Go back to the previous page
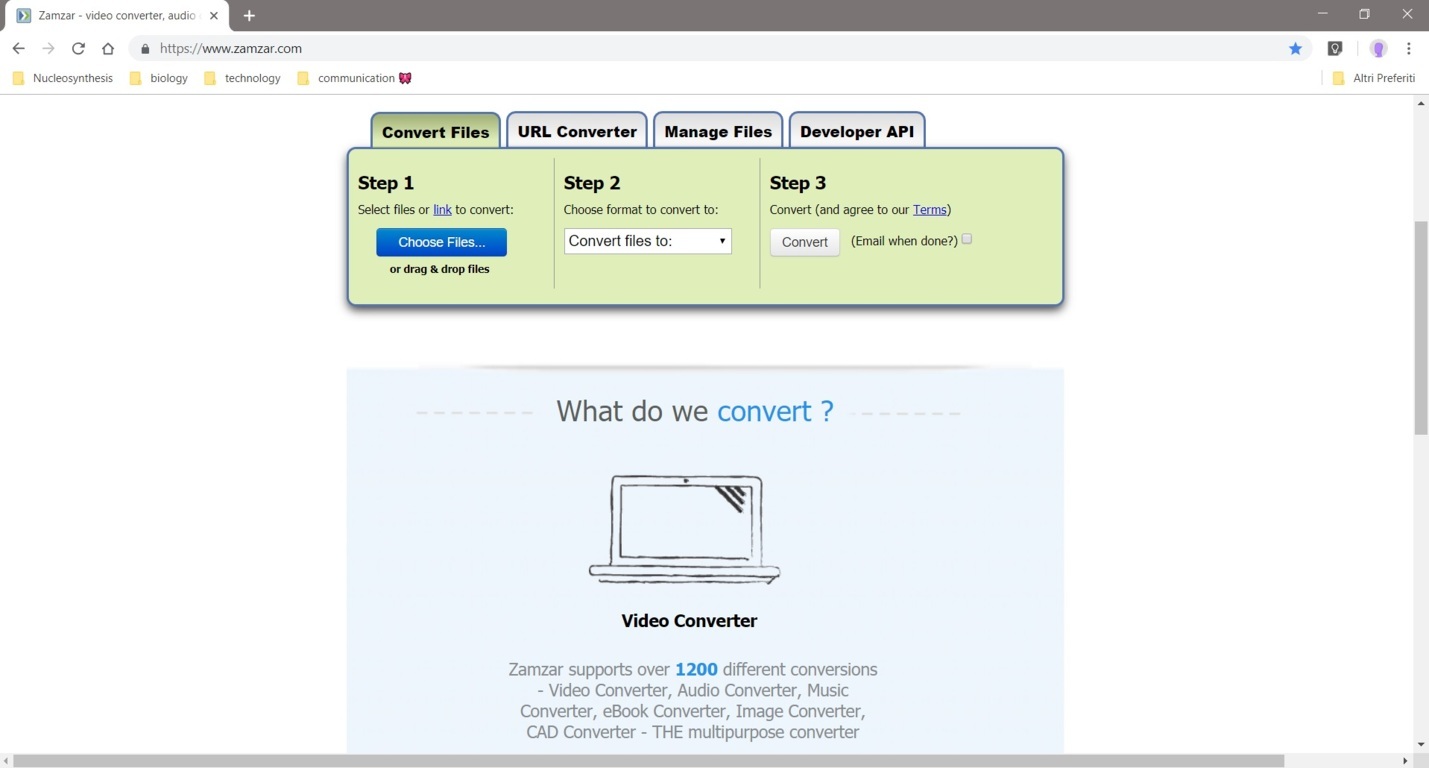The width and height of the screenshot is (1429, 768). coord(18,48)
